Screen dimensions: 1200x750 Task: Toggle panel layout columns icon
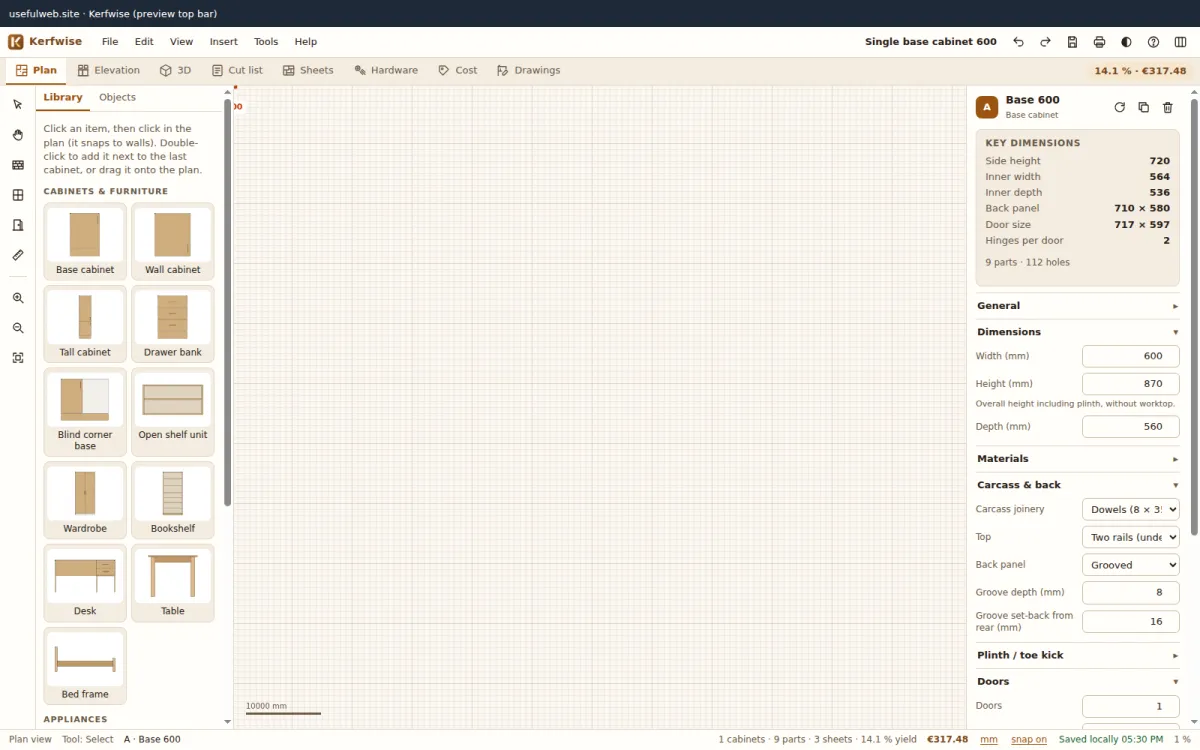(x=1180, y=42)
